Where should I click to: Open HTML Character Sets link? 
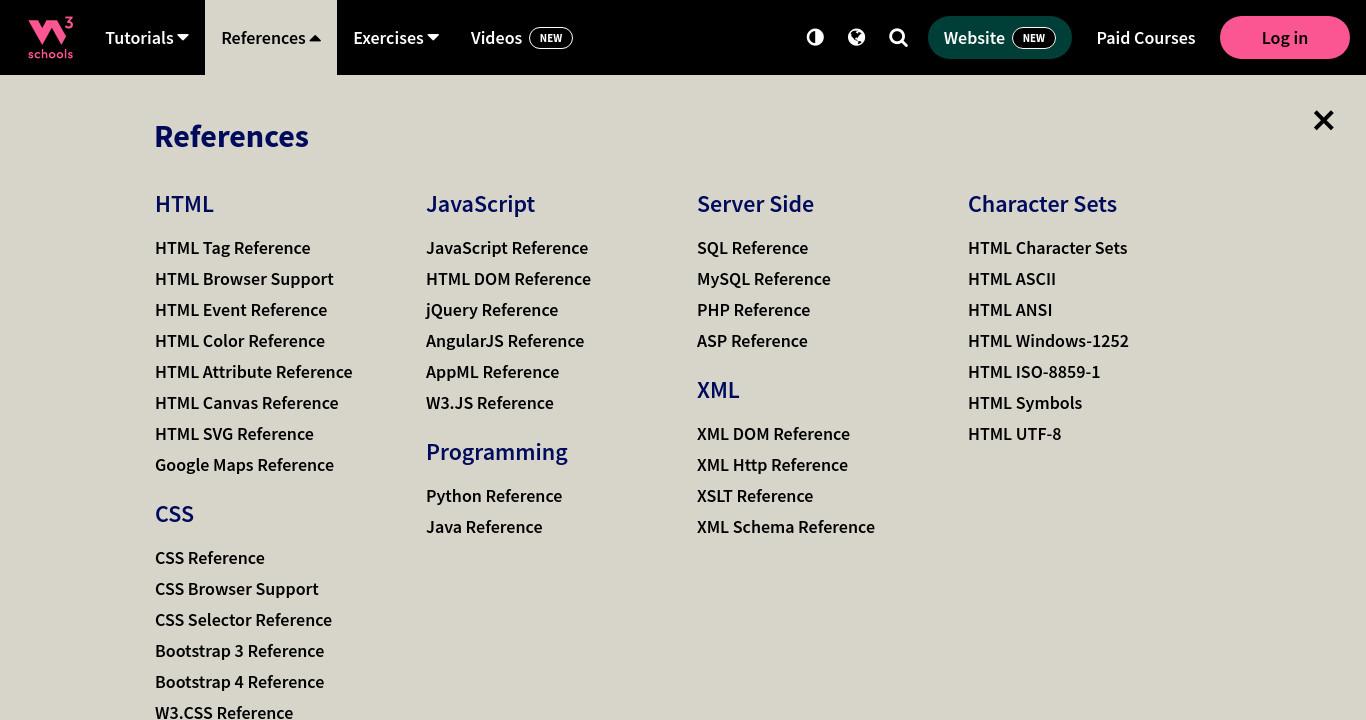click(1047, 247)
